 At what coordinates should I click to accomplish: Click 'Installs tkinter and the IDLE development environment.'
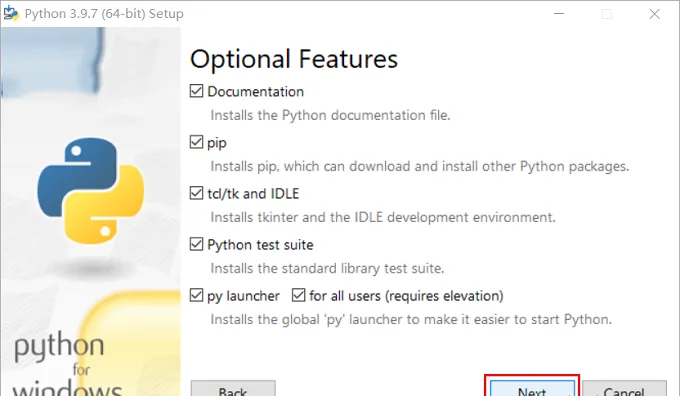click(x=383, y=217)
